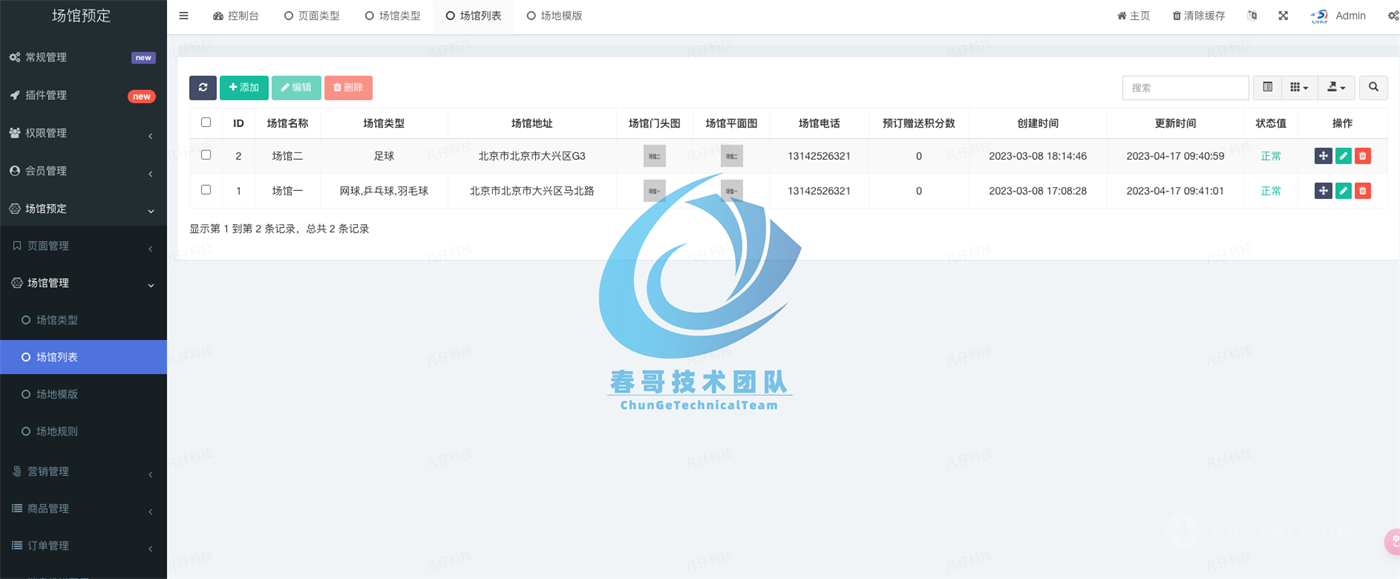The image size is (1400, 579).
Task: Click the venue type cell 足球
Action: [x=384, y=156]
